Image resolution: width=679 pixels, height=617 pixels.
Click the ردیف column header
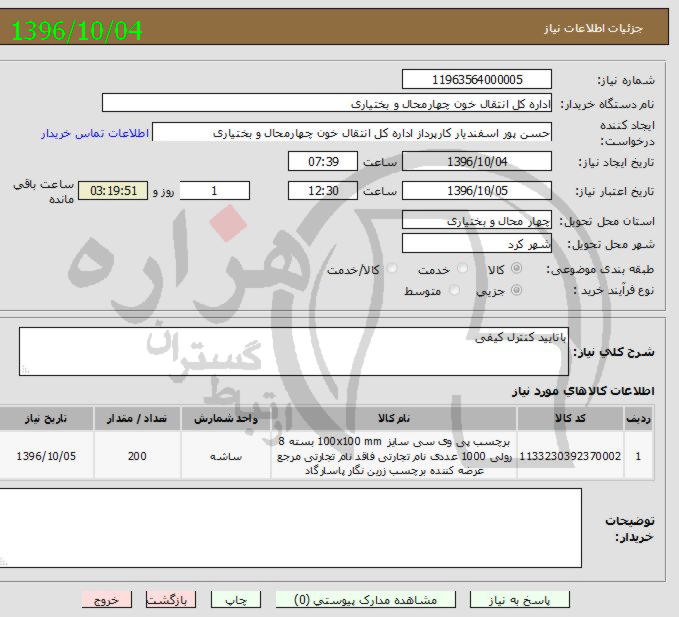click(x=638, y=418)
